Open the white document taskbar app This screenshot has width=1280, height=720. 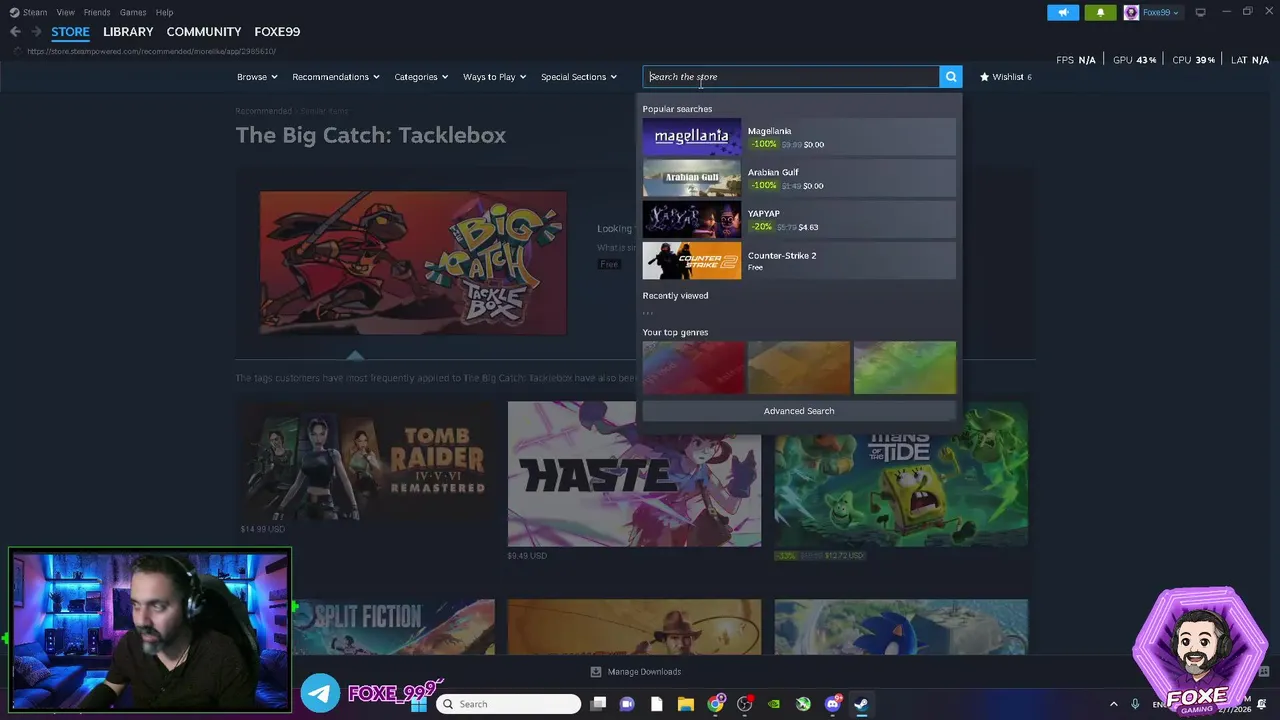tap(656, 704)
